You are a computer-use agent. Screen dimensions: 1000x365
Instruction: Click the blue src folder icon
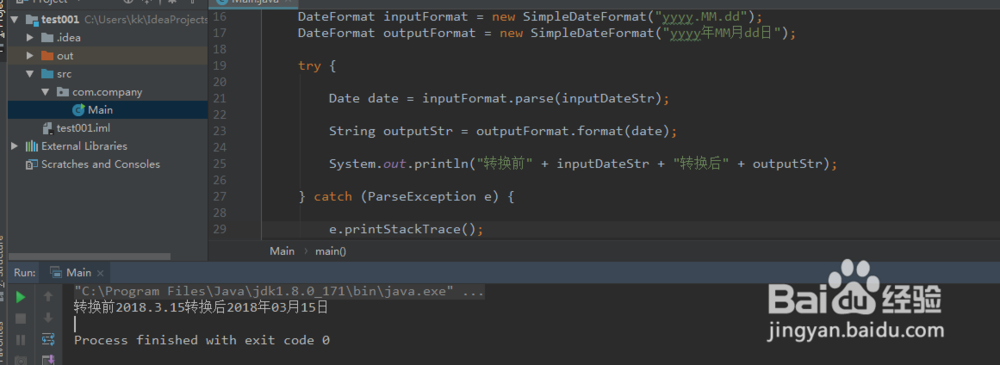tap(47, 73)
